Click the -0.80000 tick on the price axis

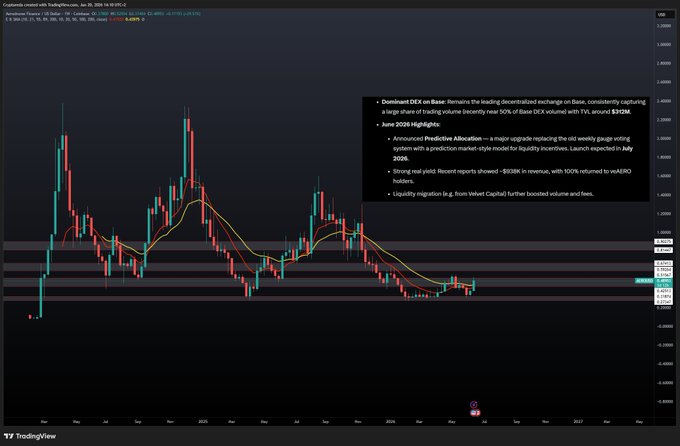tap(664, 402)
